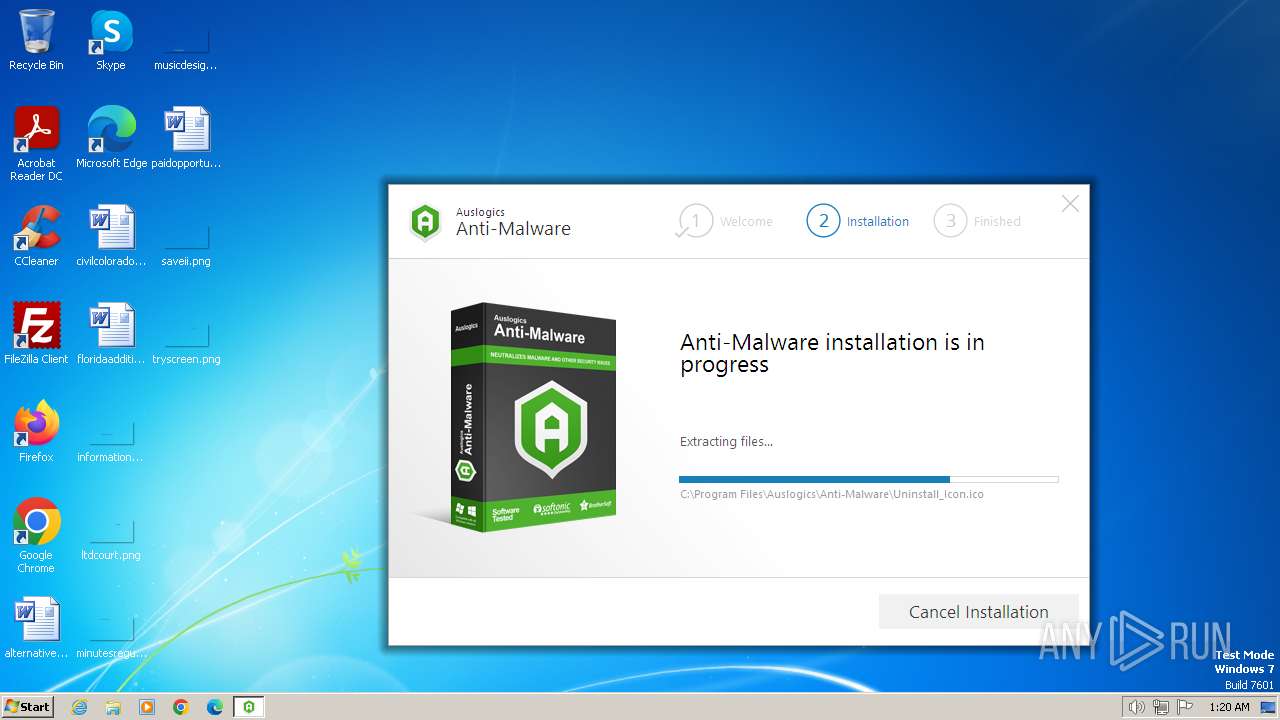Close the Anti-Malware installer window
The width and height of the screenshot is (1280, 720).
(x=1070, y=204)
